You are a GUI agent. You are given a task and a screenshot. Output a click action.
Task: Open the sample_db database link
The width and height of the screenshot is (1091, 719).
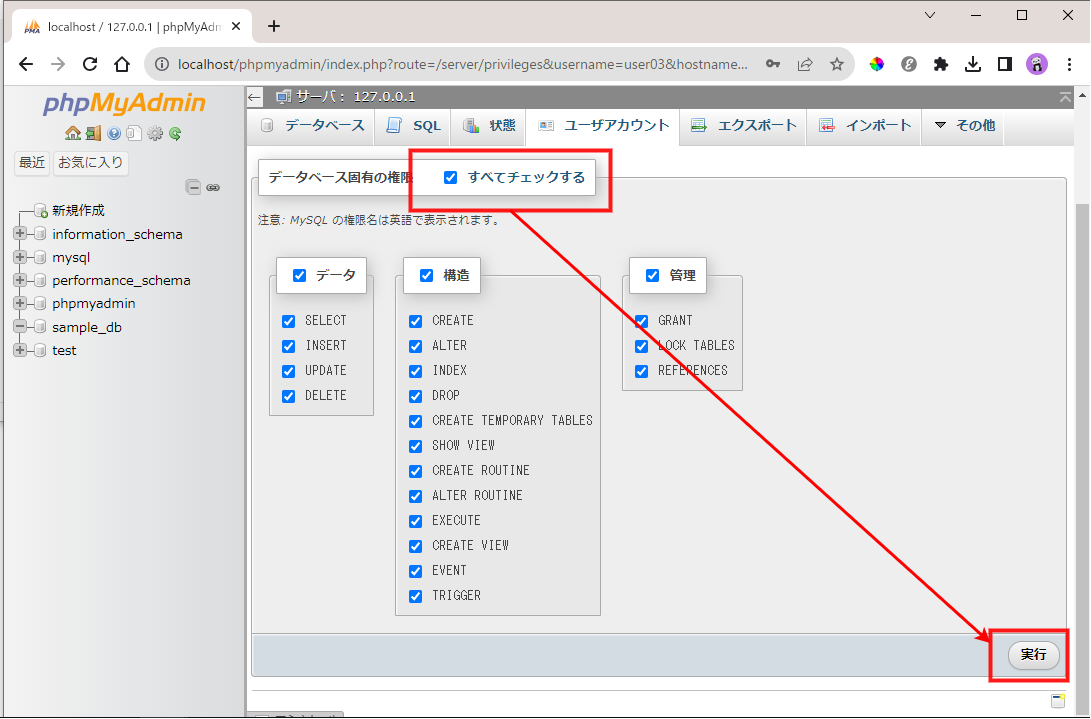[87, 327]
